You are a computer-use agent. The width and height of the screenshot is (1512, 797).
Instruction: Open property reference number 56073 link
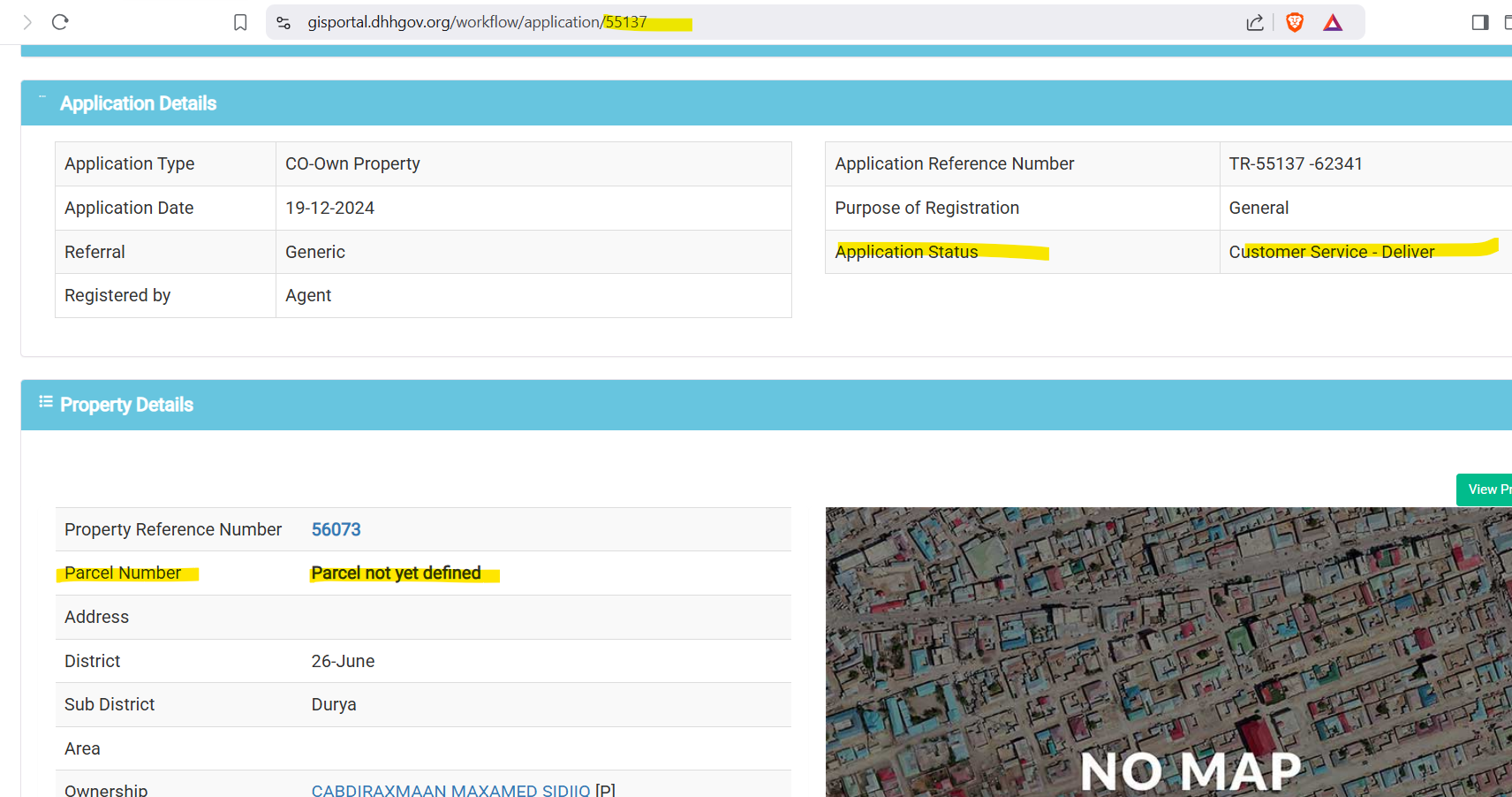click(x=336, y=529)
